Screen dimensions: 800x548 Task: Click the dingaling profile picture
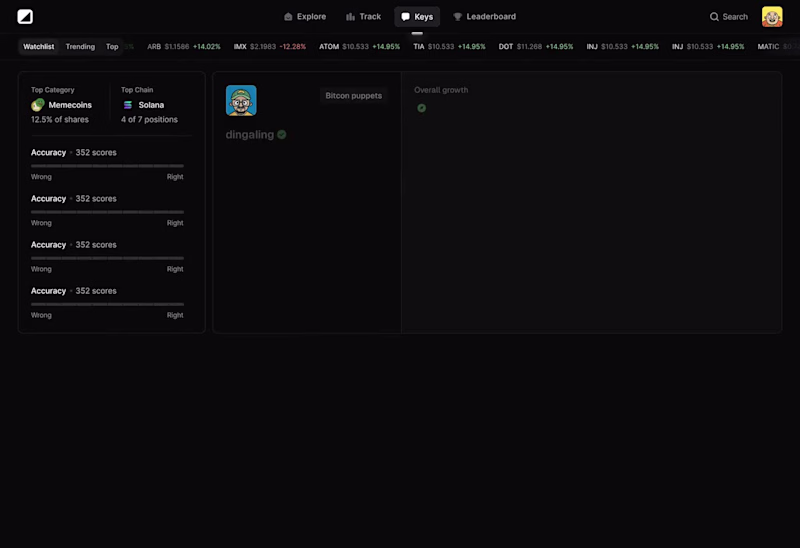[x=241, y=101]
